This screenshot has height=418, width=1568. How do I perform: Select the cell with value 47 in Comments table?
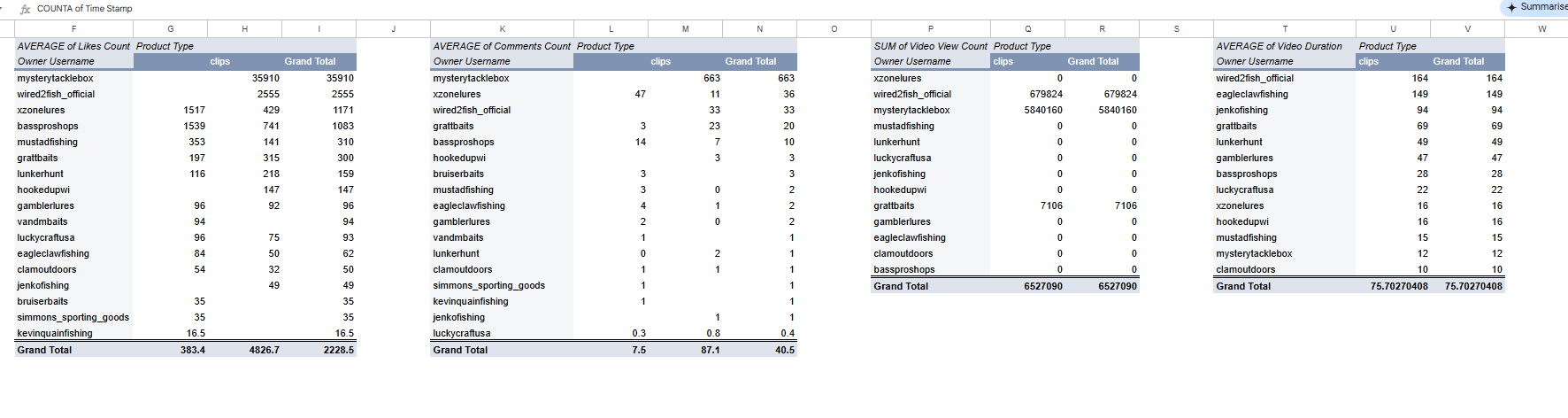click(611, 94)
